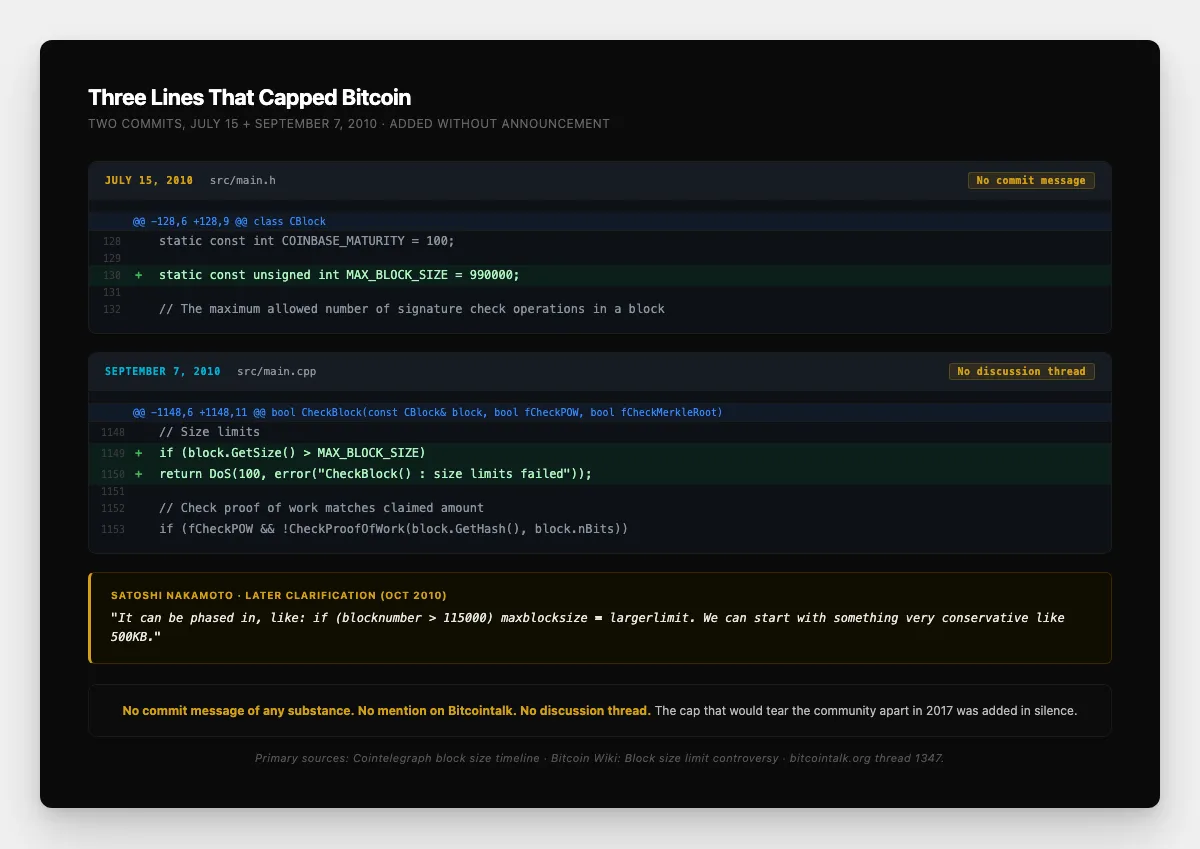
Task: Click the 'Three Lines That Capped Bitcoin' heading
Action: [x=249, y=97]
